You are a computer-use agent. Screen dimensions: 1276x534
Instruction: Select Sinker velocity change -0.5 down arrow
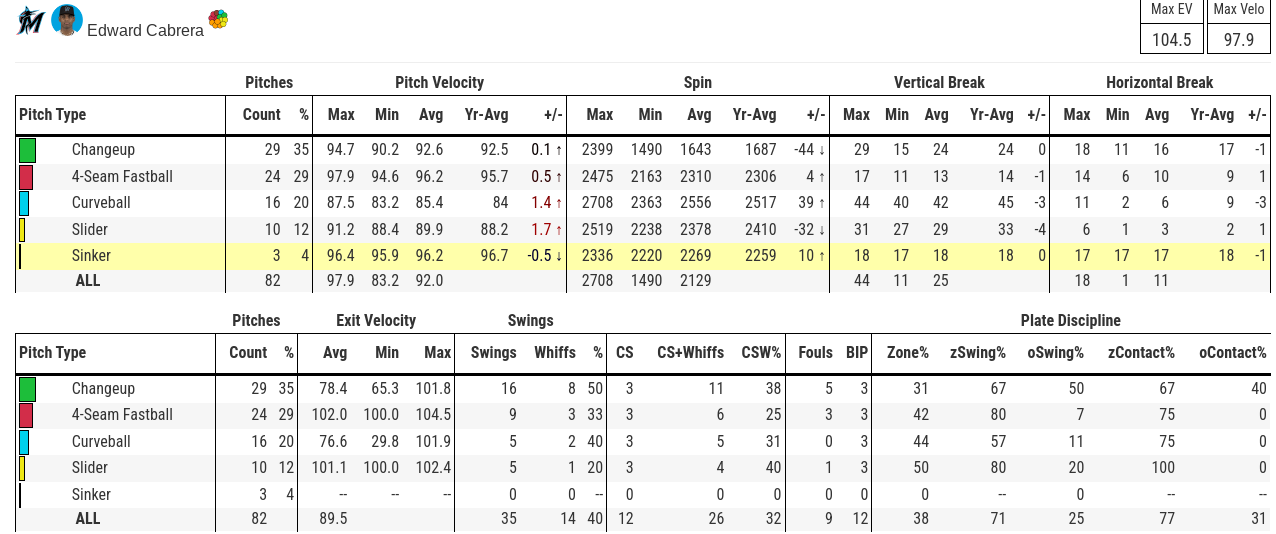pyautogui.click(x=544, y=256)
